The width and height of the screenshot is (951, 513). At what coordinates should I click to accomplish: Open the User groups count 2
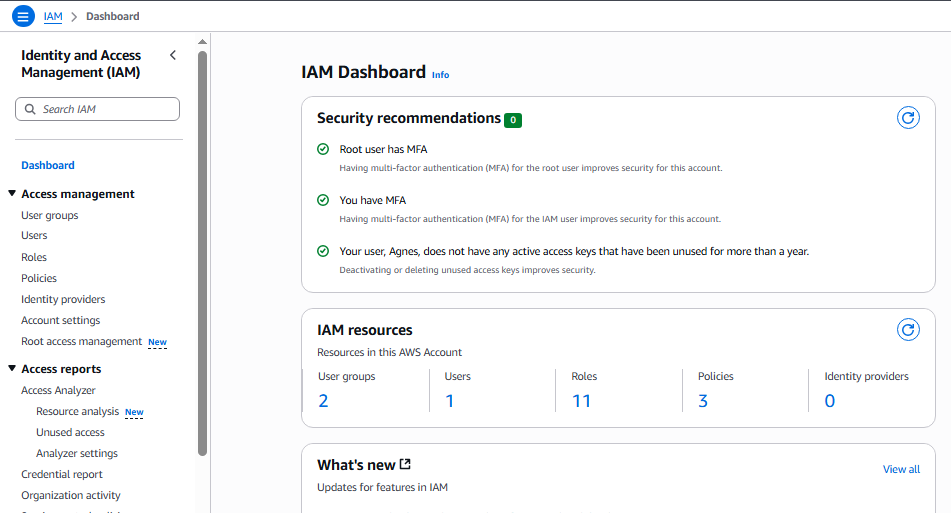point(323,401)
